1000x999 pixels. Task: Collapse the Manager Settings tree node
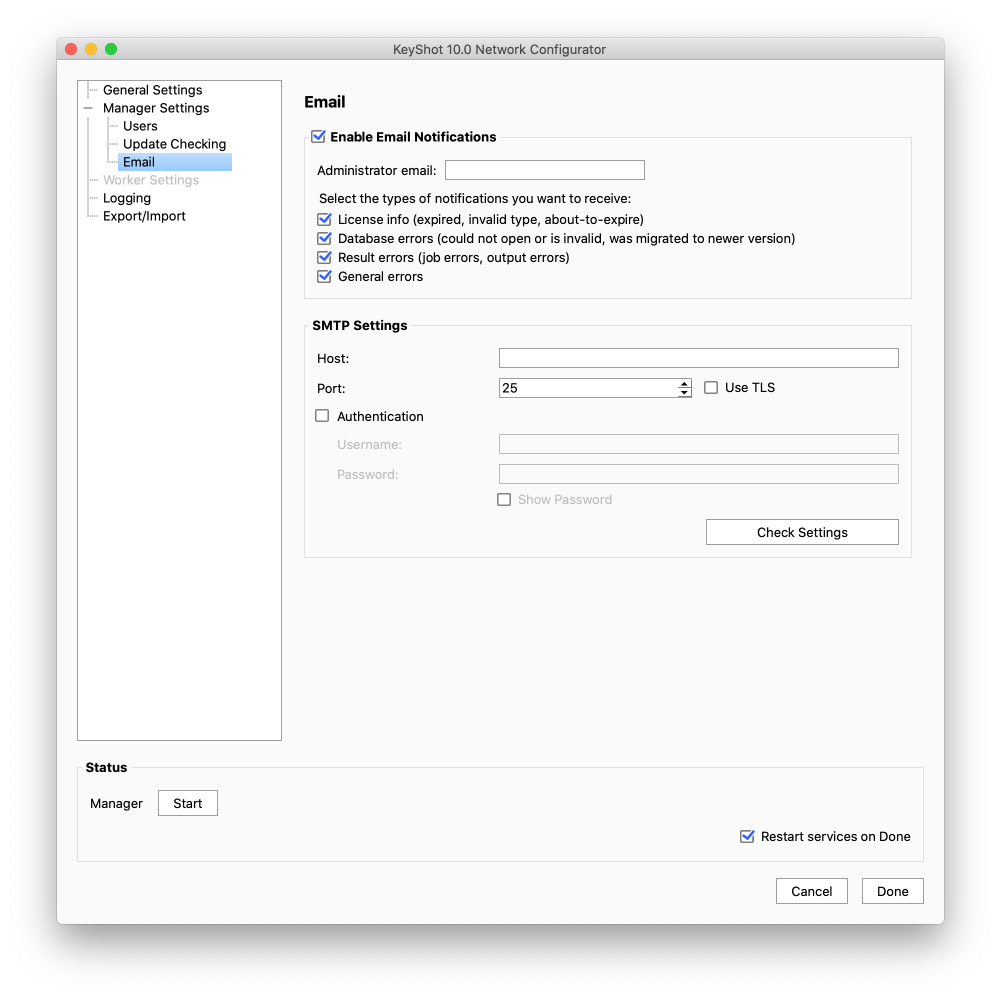[x=88, y=108]
